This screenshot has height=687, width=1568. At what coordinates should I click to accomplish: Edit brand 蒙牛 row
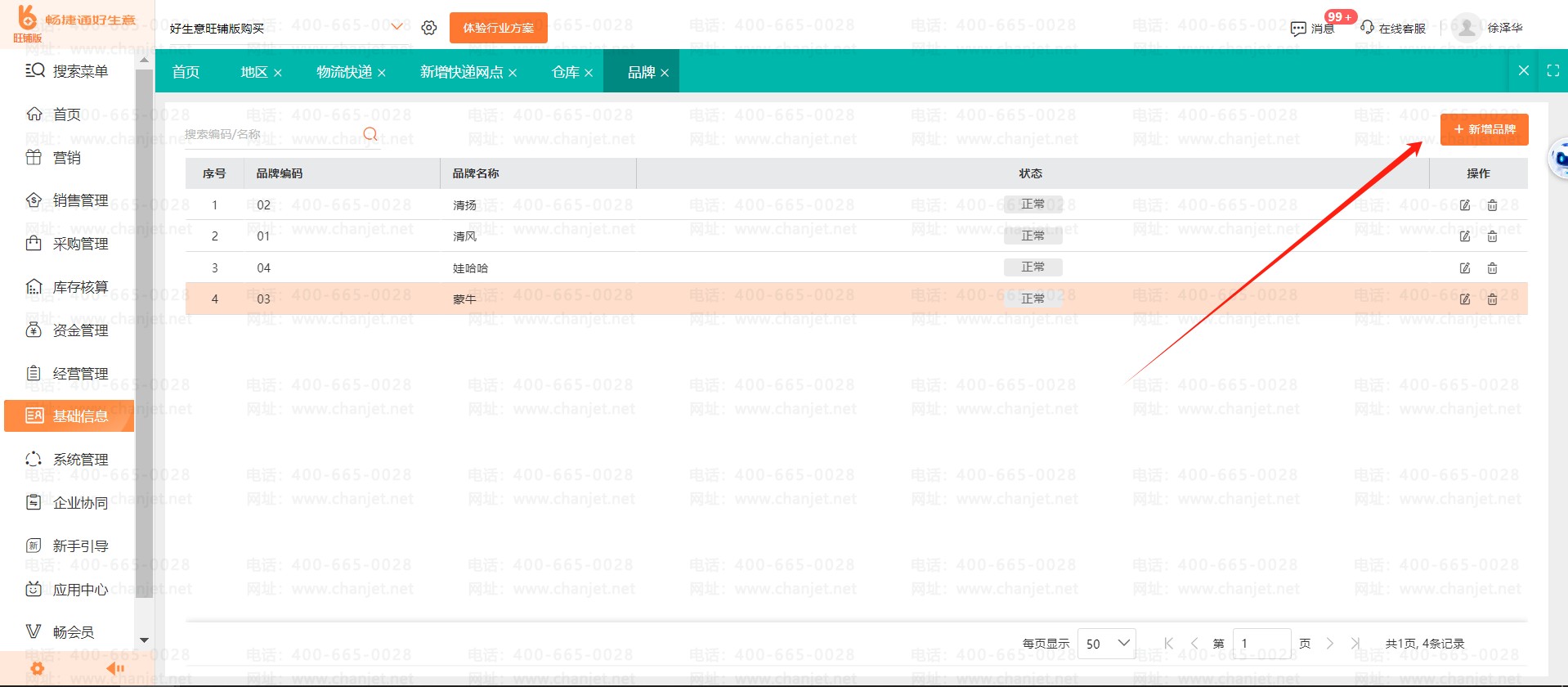(x=1465, y=299)
